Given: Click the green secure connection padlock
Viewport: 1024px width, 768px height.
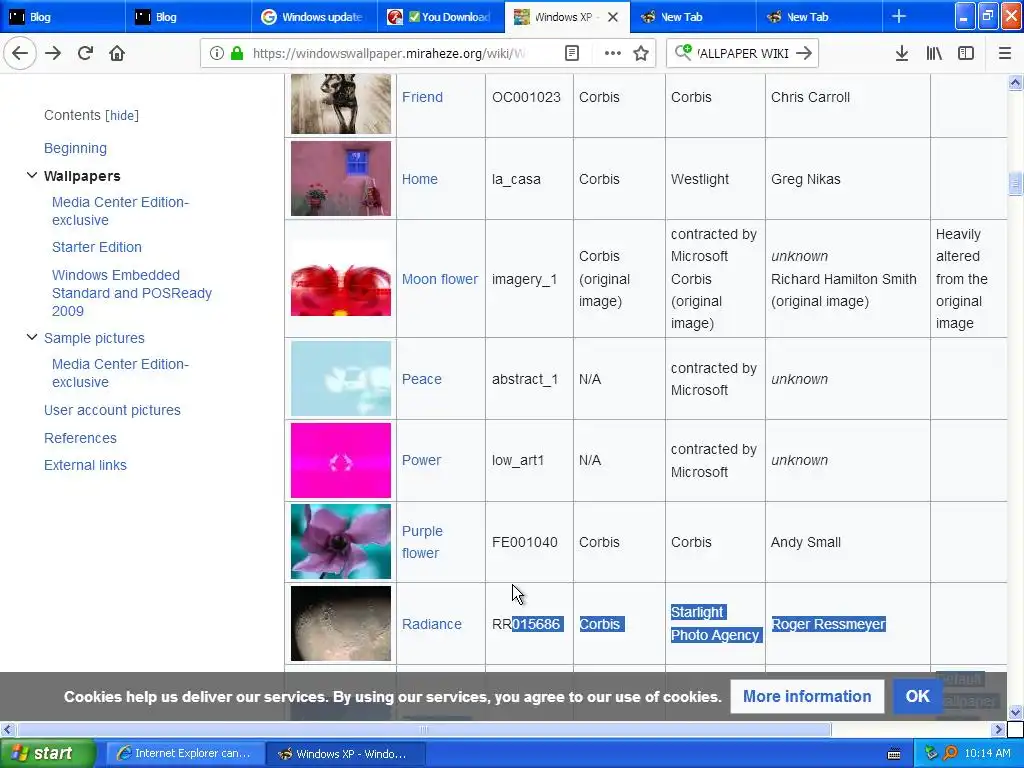Looking at the screenshot, I should tap(237, 53).
